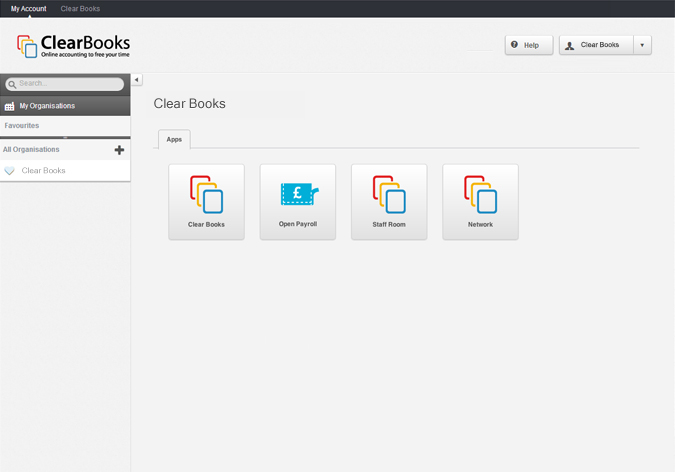
Task: Expand the user account dropdown arrow
Action: point(642,45)
